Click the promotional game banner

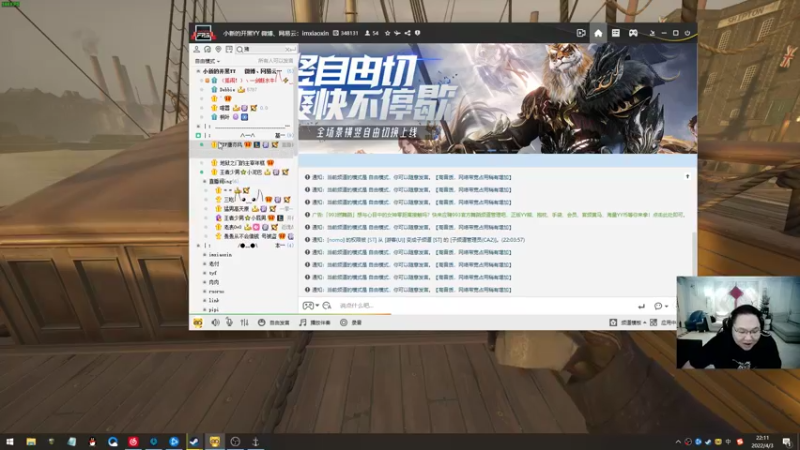[497, 98]
